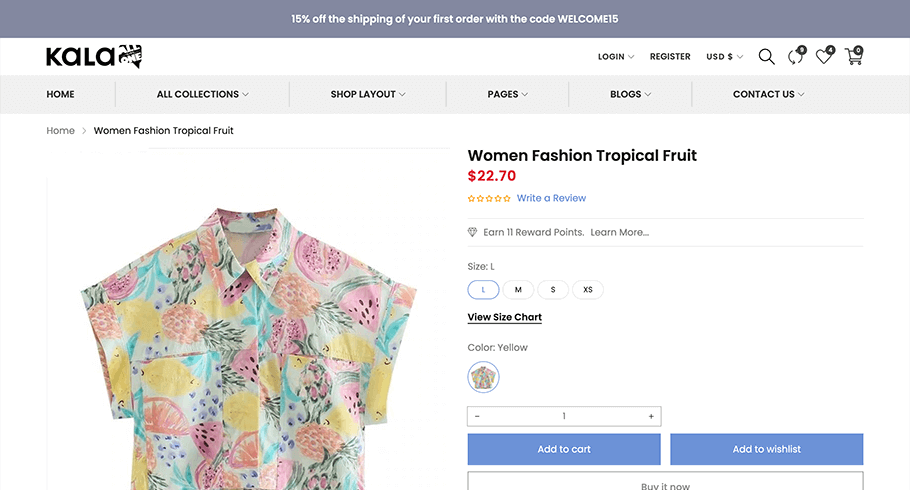Expand the Login dropdown
The width and height of the screenshot is (910, 490).
[x=616, y=56]
